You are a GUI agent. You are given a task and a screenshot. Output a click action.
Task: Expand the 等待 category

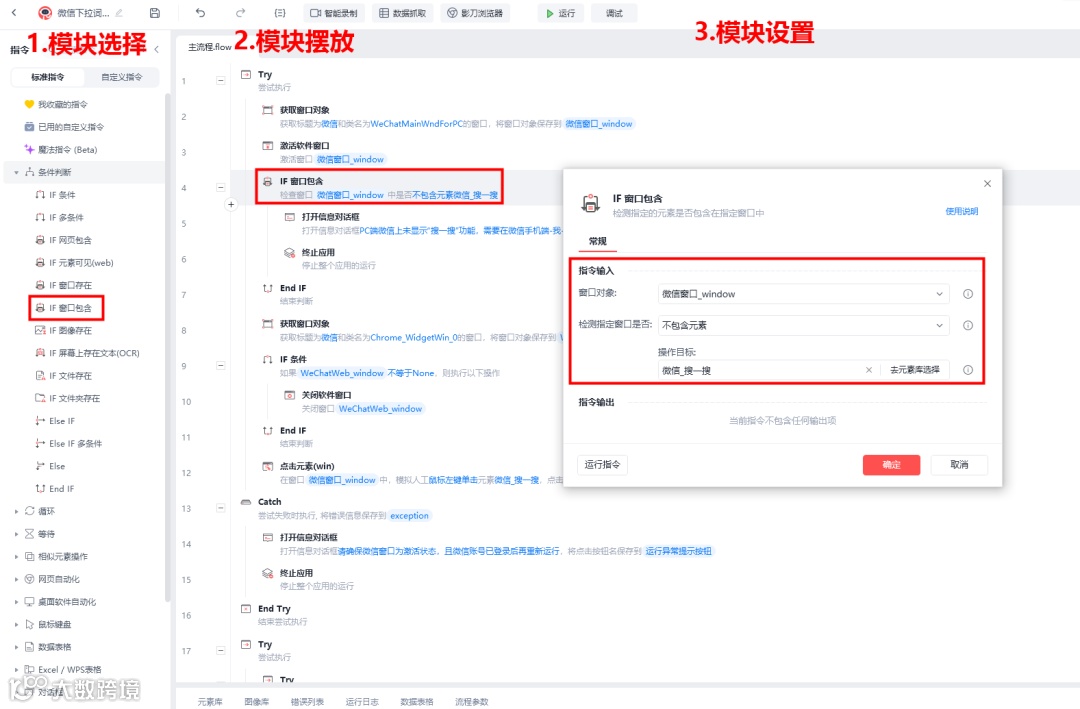17,534
